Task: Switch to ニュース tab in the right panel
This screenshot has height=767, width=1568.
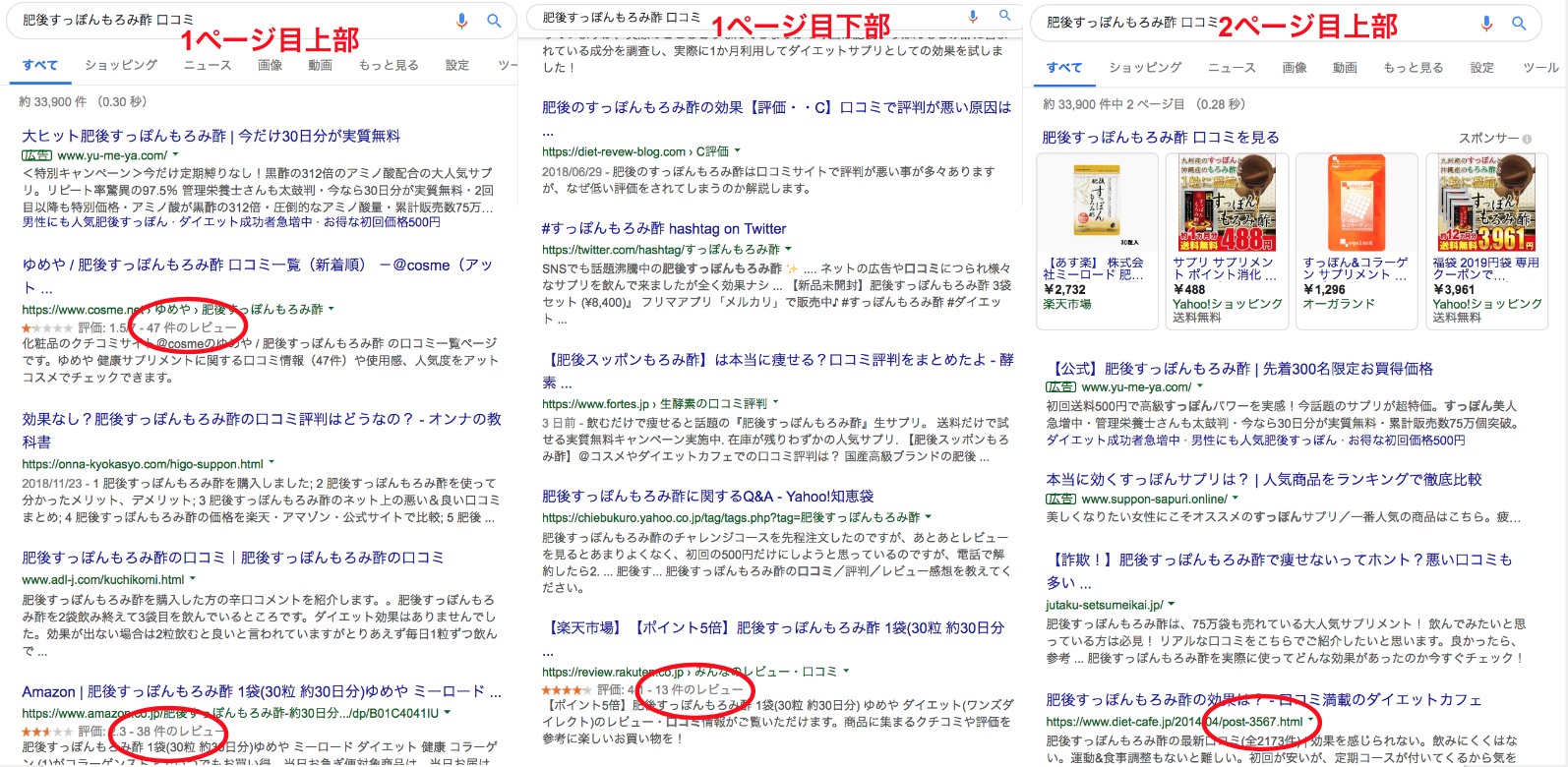Action: click(x=1232, y=68)
